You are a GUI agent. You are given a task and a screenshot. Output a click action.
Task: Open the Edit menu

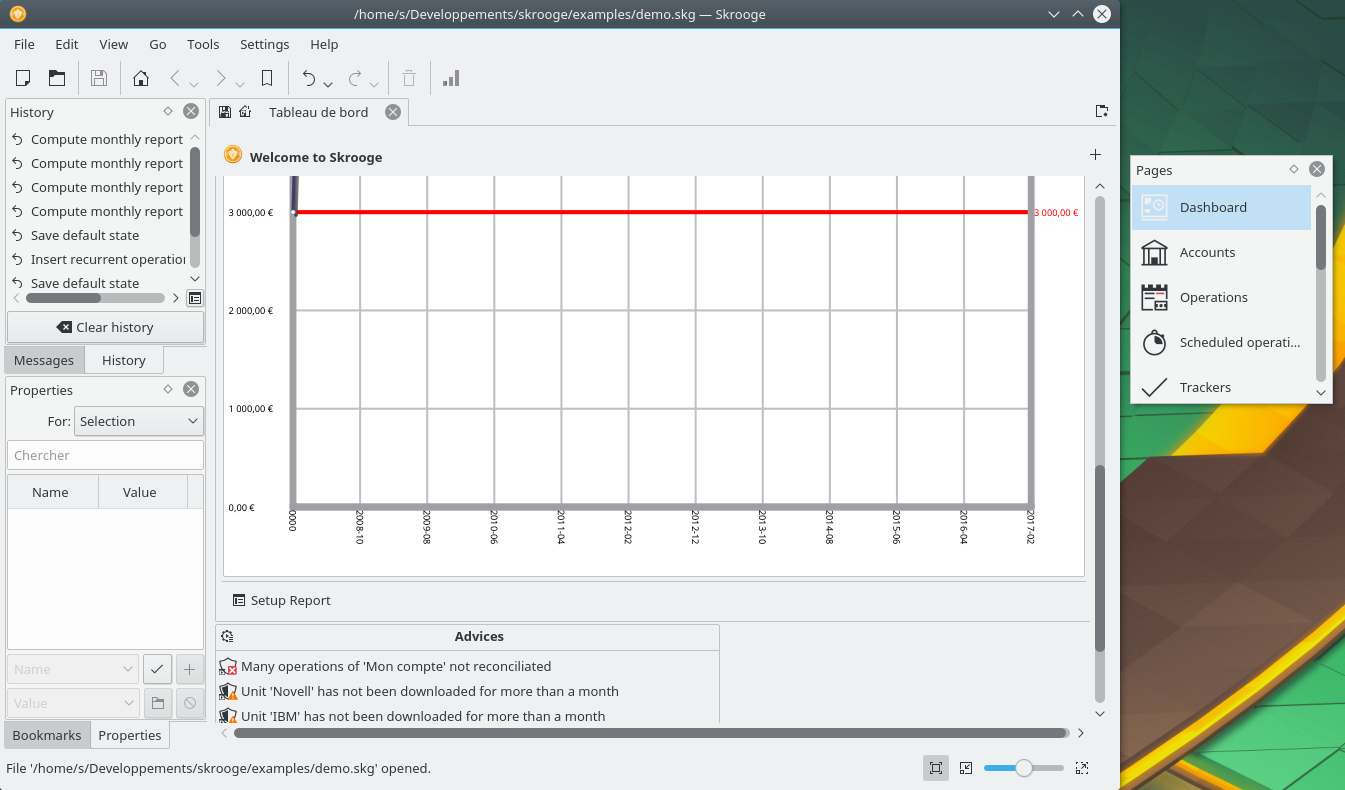(x=67, y=44)
